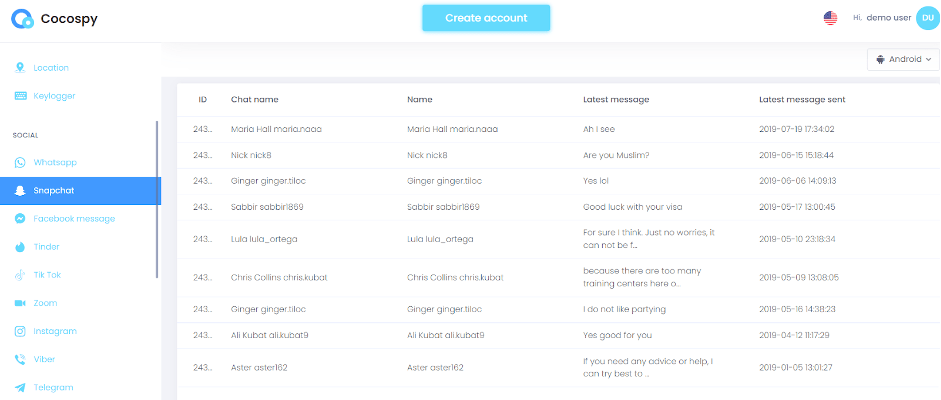Click the Chat name column header
The image size is (941, 400).
pyautogui.click(x=254, y=100)
